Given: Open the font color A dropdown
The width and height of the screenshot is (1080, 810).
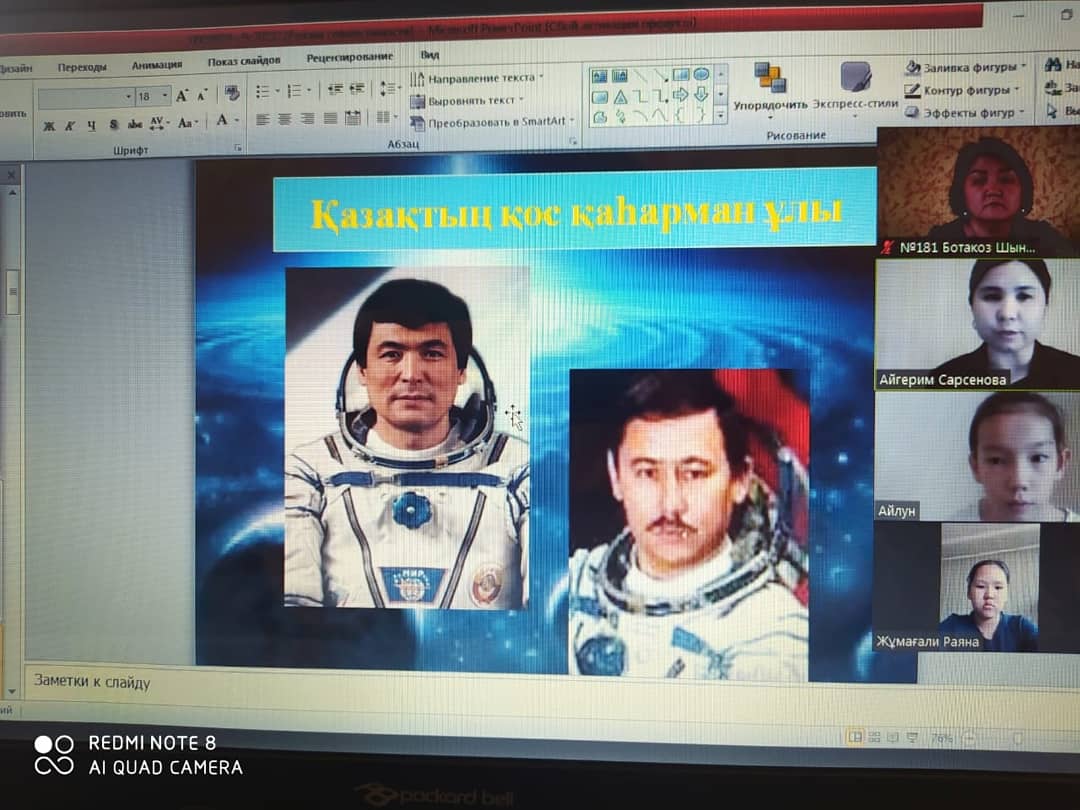Looking at the screenshot, I should pyautogui.click(x=236, y=121).
